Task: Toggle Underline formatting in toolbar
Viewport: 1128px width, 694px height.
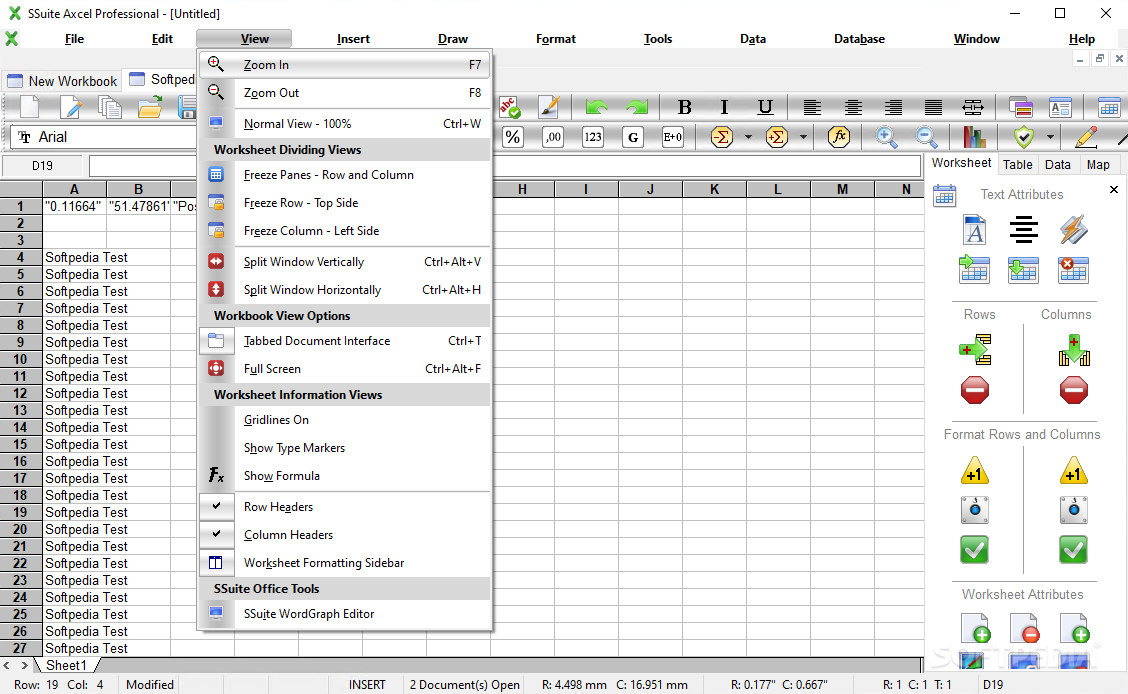Action: tap(765, 107)
